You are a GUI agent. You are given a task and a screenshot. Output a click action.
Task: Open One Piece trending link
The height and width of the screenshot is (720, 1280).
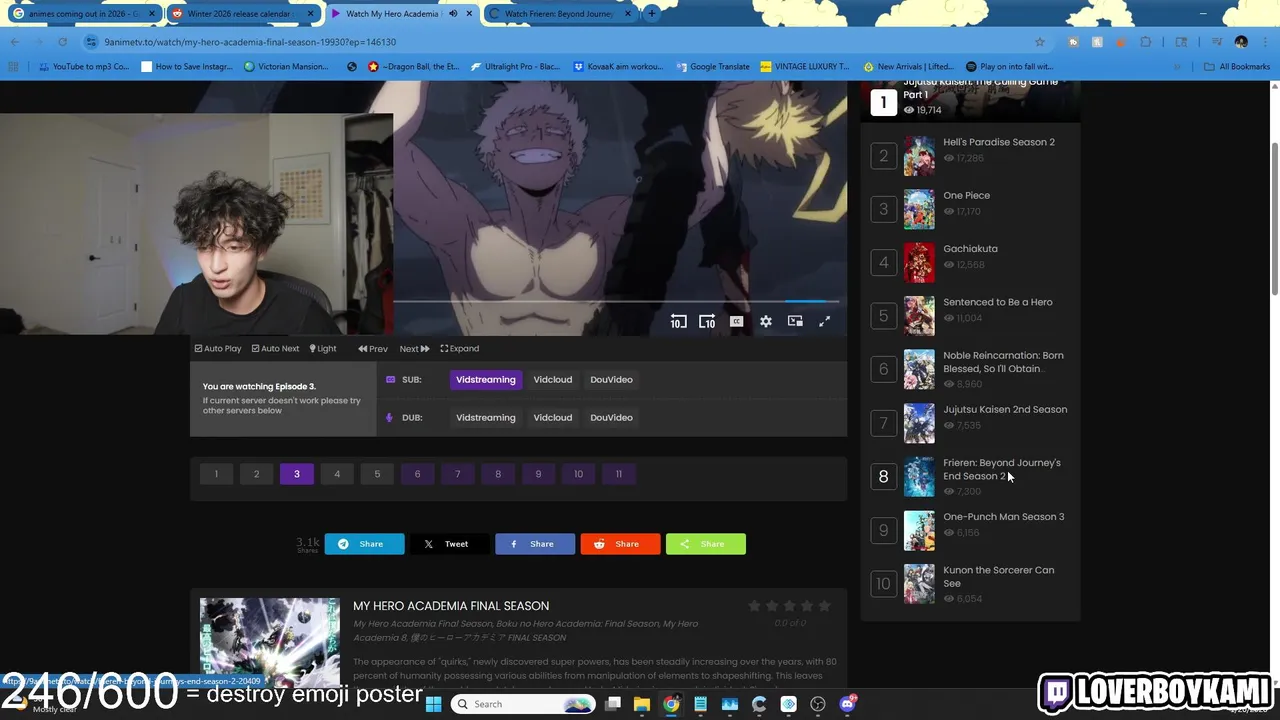[966, 195]
